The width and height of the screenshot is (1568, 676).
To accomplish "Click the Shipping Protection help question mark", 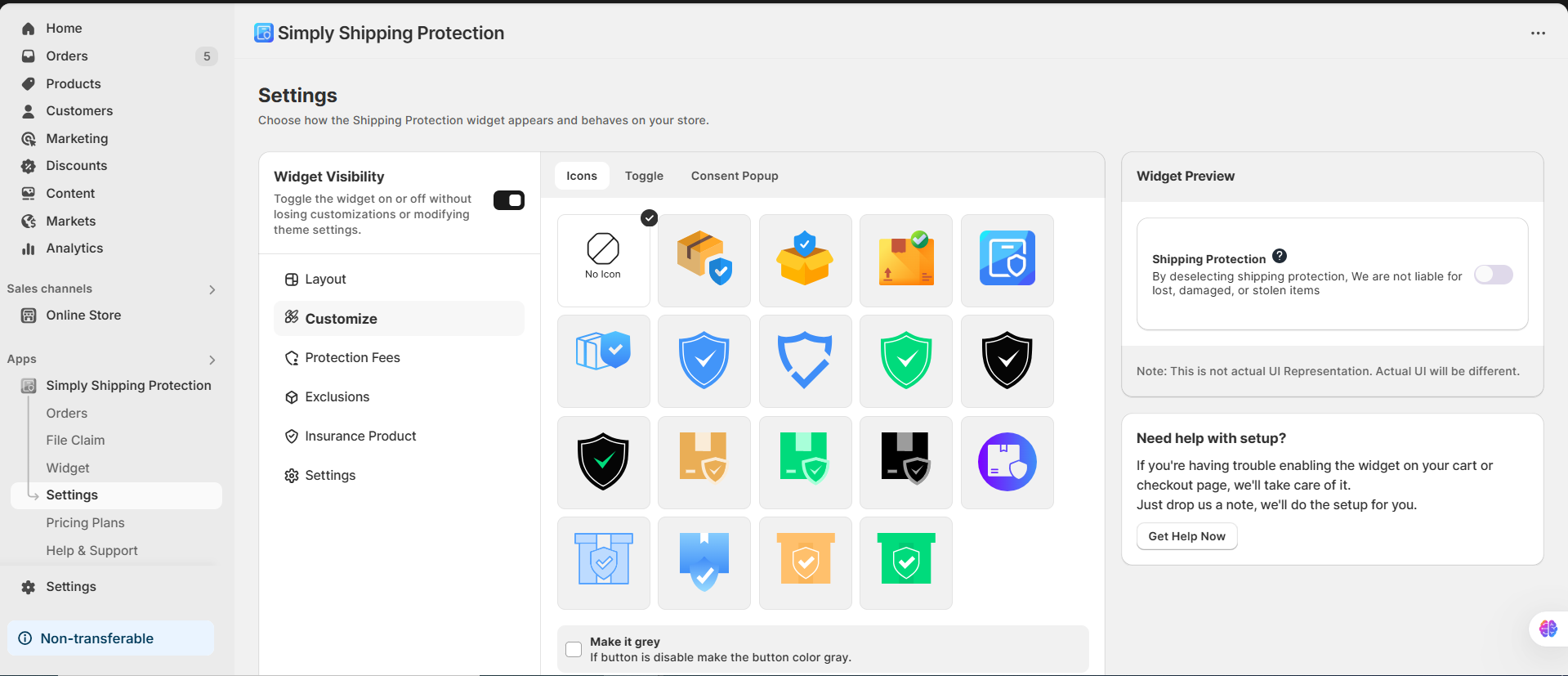I will 1280,256.
